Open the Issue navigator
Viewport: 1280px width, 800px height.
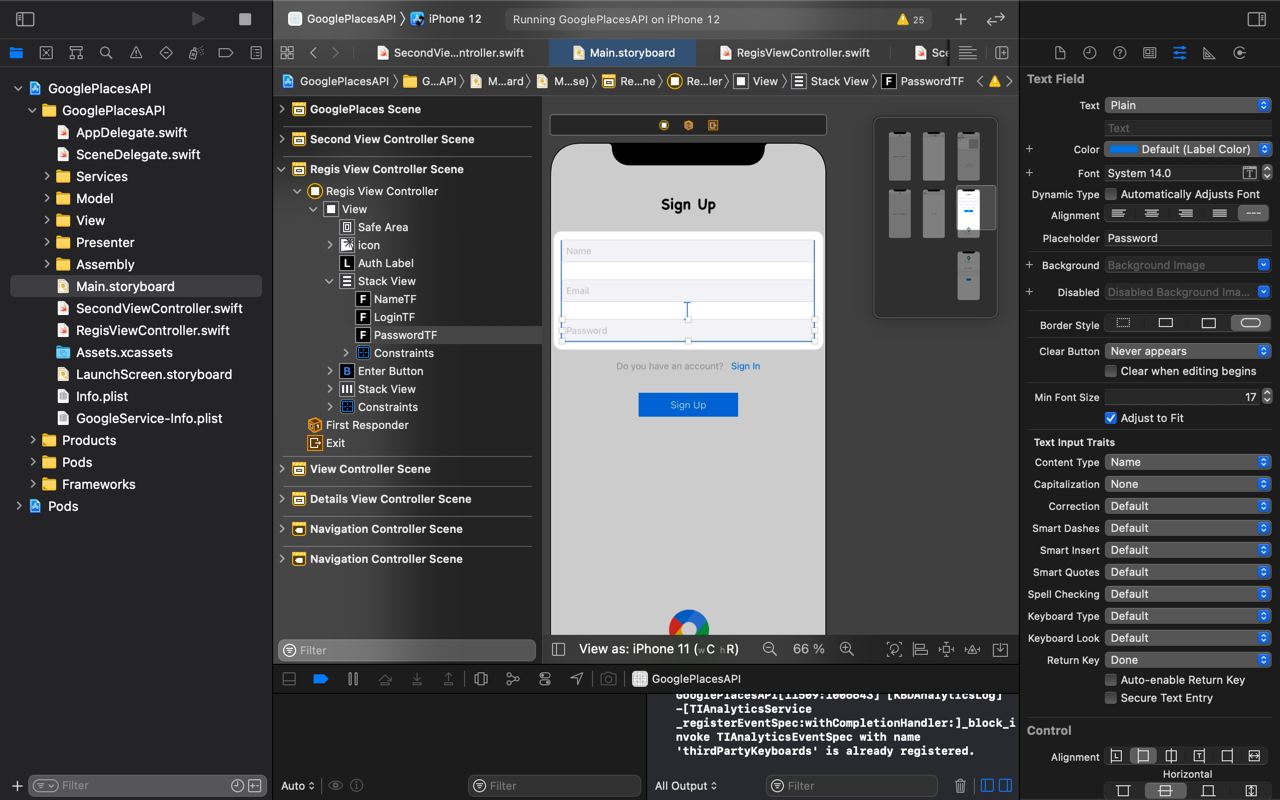click(x=136, y=52)
